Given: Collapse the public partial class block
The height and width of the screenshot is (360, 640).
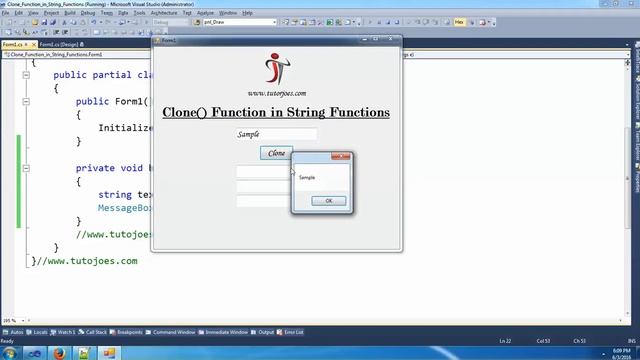Looking at the screenshot, I should click(26, 75).
